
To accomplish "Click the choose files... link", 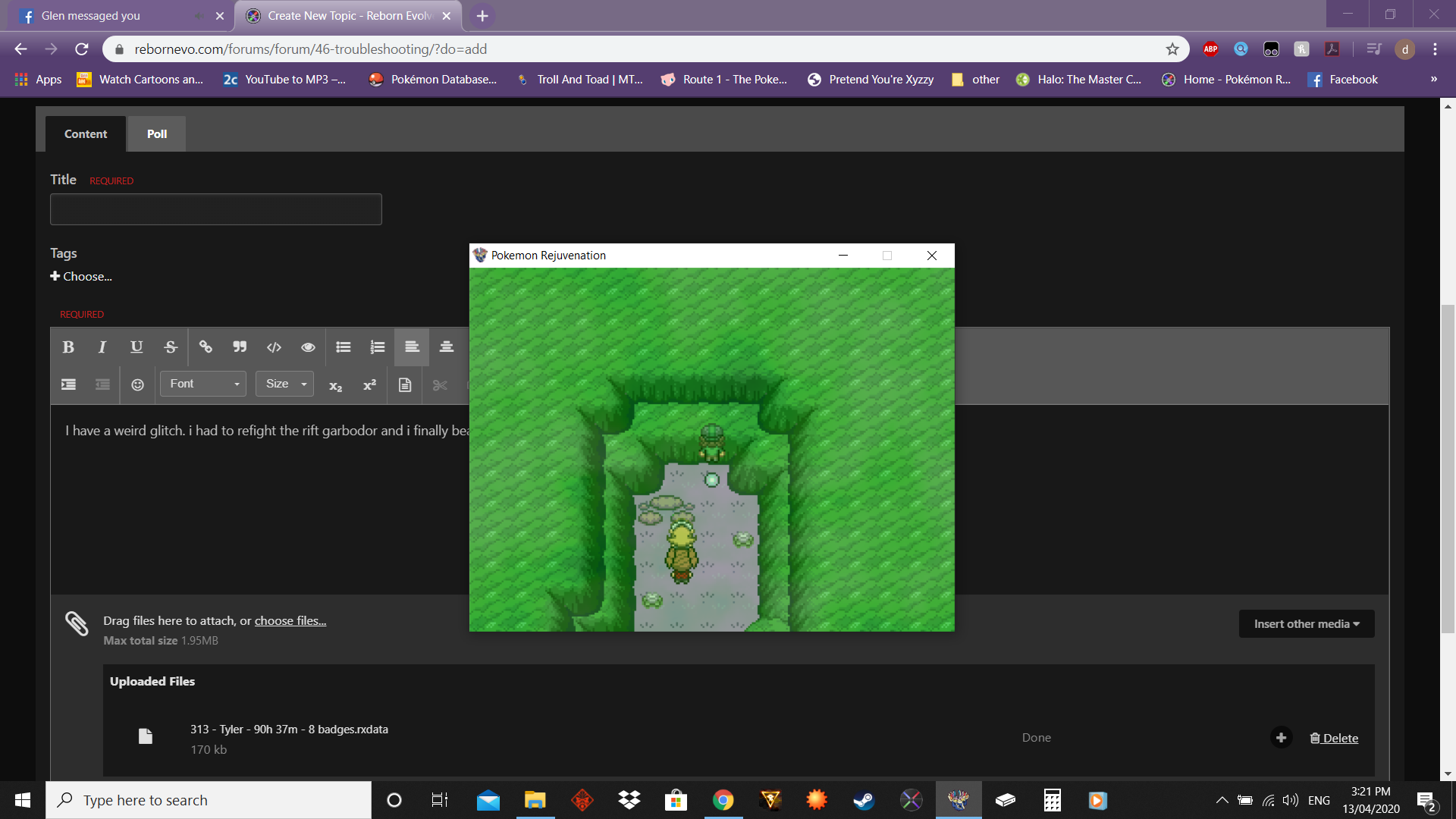I will point(290,621).
